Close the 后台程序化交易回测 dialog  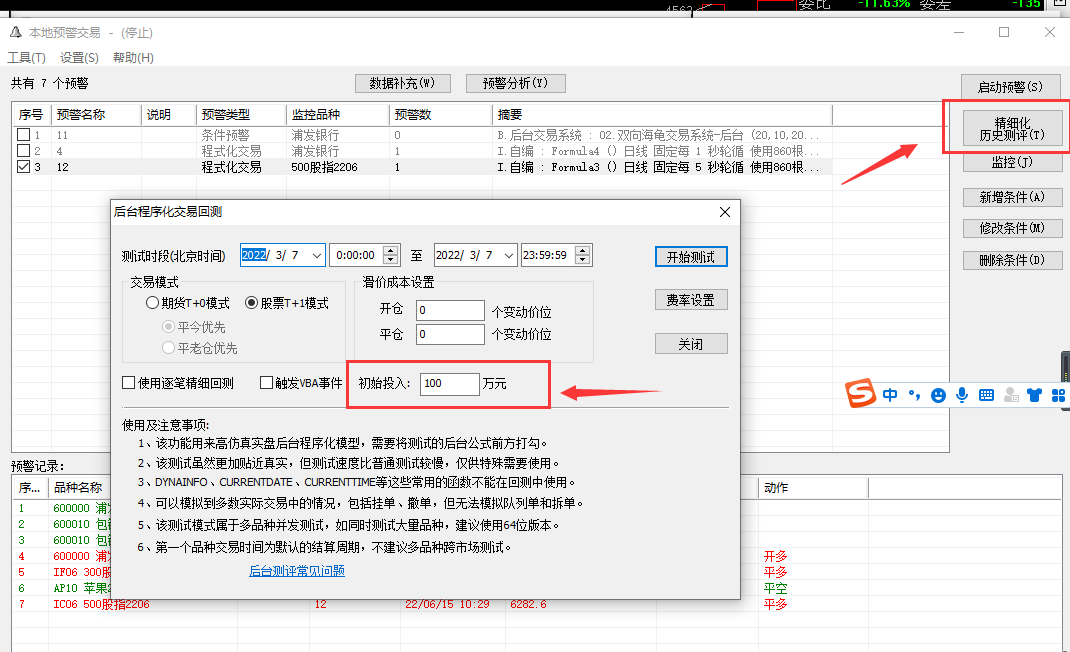[x=725, y=212]
